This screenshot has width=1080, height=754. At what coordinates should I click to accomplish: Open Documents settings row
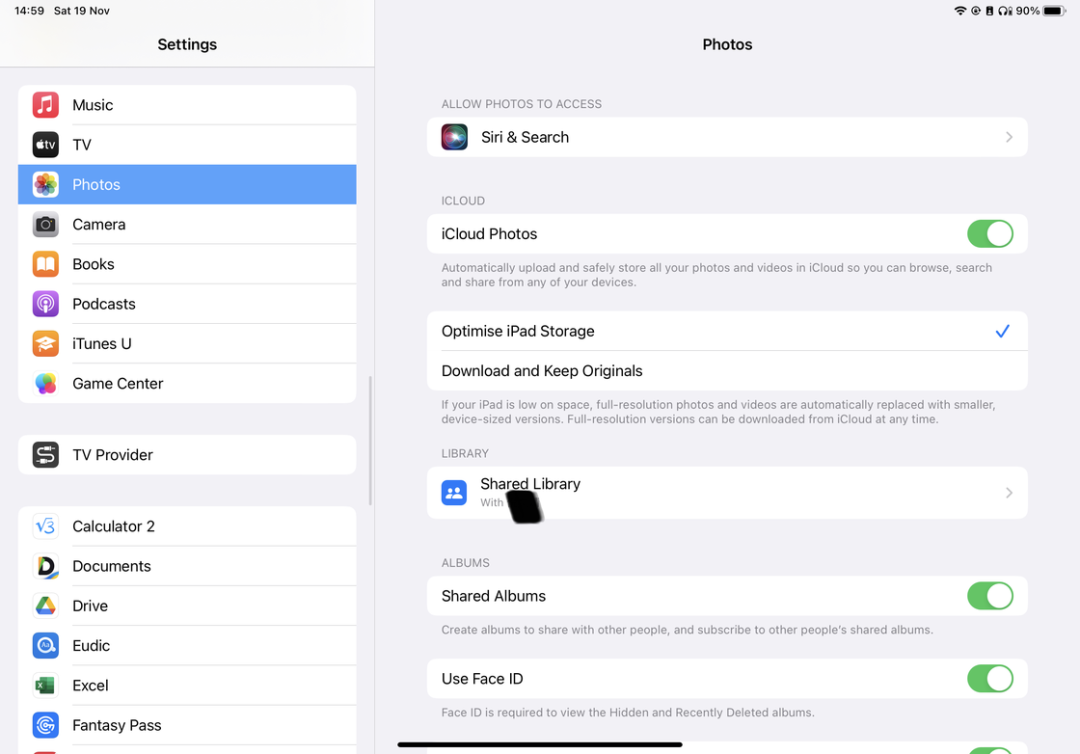click(x=187, y=566)
